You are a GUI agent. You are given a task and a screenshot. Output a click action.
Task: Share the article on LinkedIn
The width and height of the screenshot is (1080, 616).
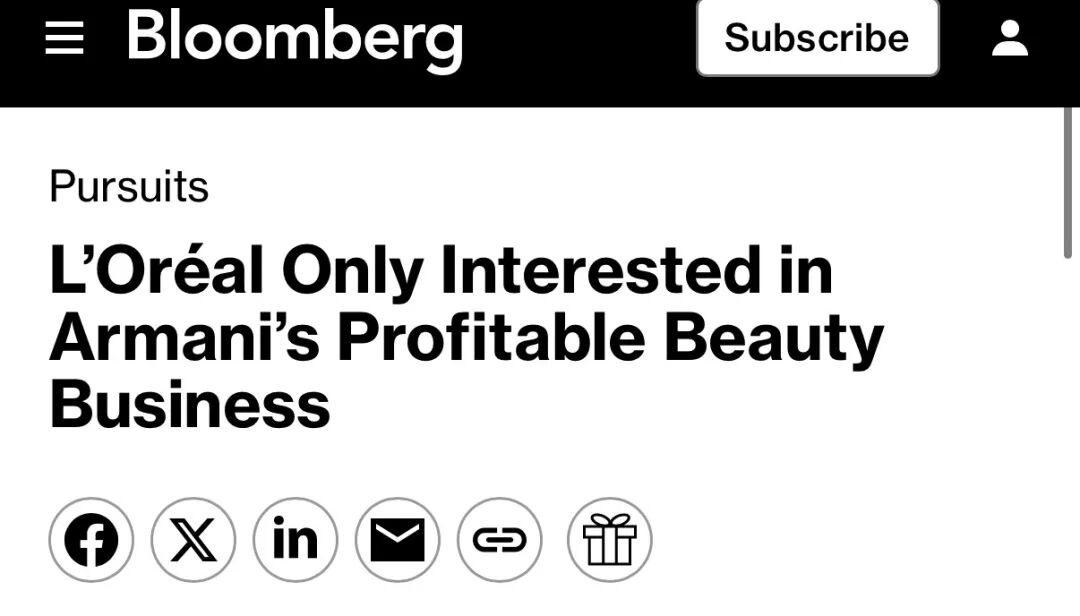[x=295, y=540]
